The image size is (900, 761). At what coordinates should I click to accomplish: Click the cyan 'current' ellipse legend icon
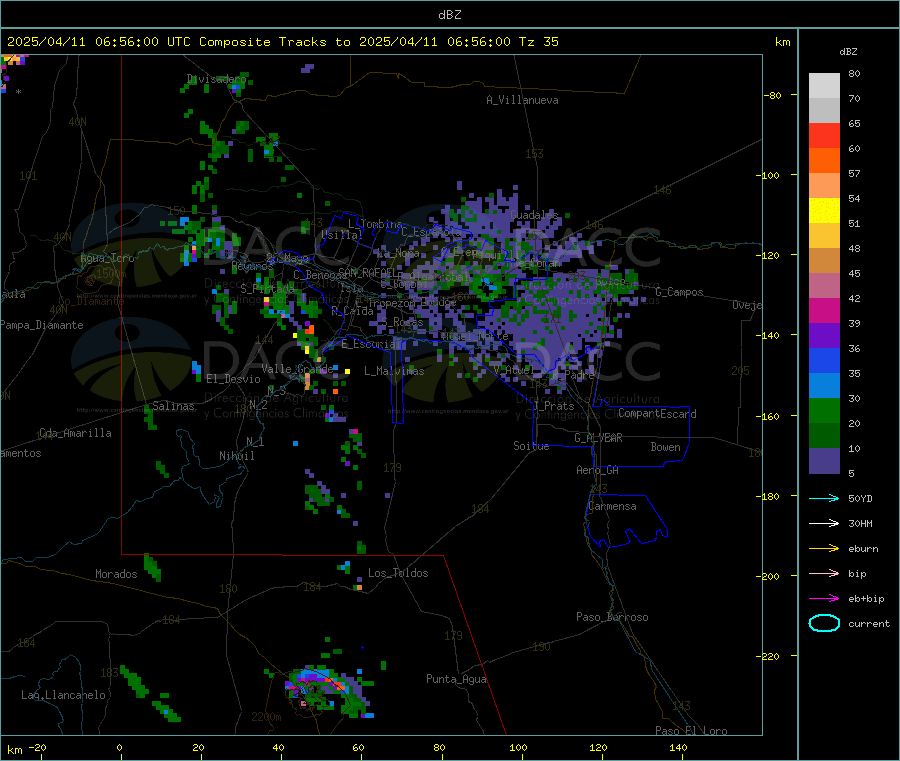tap(824, 623)
